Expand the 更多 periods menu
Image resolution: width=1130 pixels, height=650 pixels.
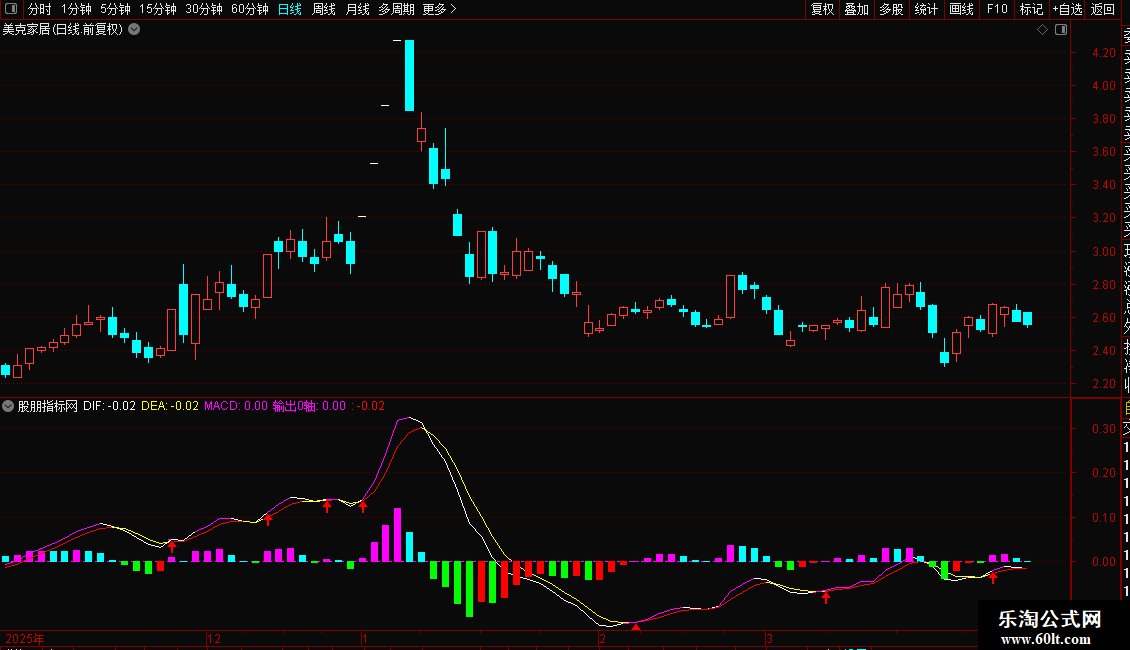439,9
